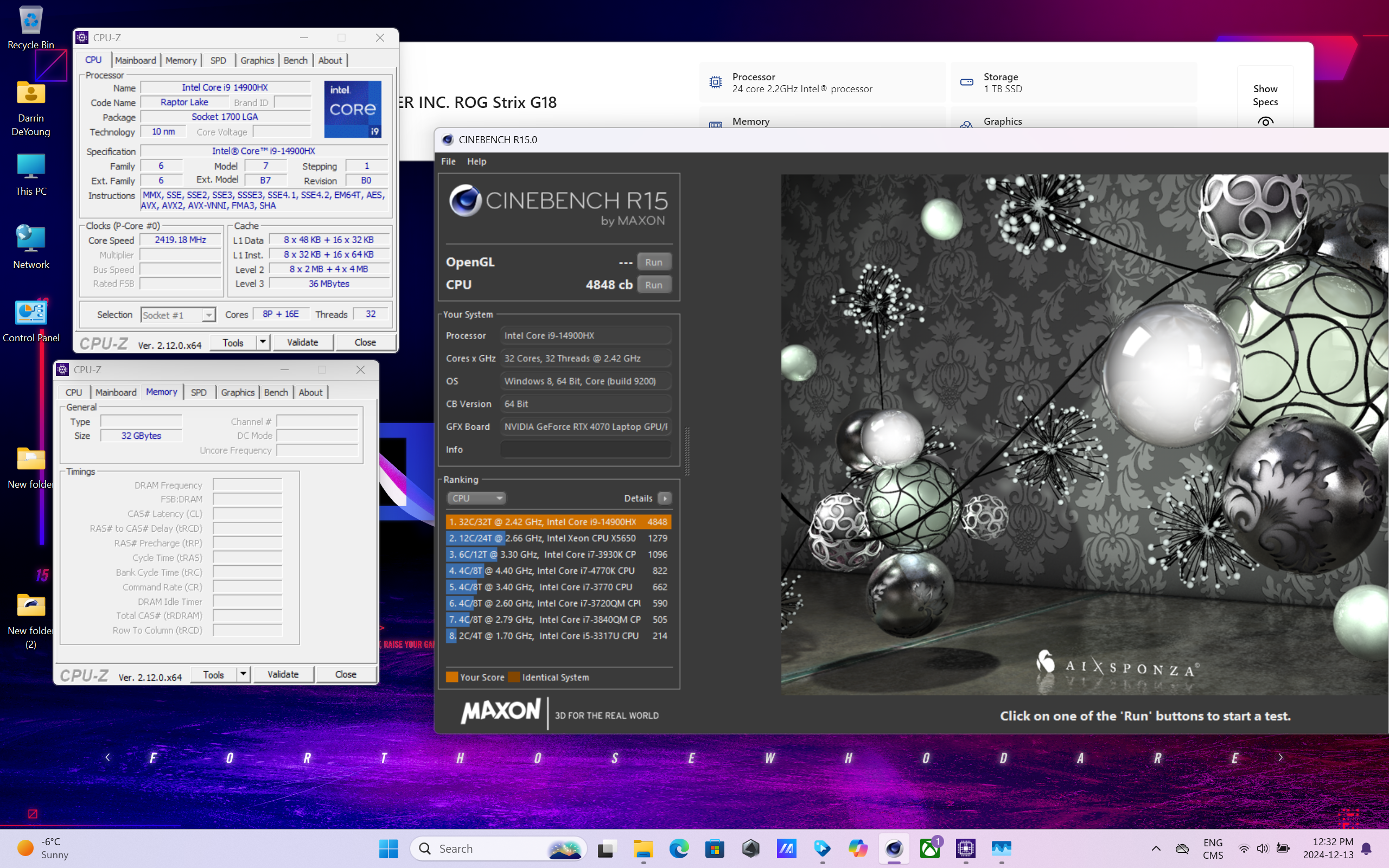Open the File menu in Cinebench
Viewport: 1389px width, 868px height.
pos(448,161)
